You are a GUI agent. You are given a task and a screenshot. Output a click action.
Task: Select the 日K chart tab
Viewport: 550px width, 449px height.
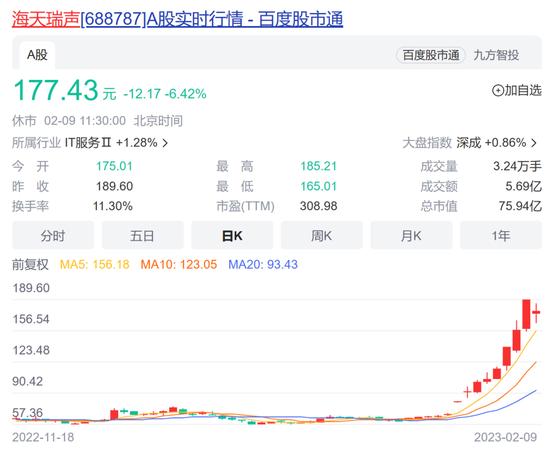click(x=232, y=235)
